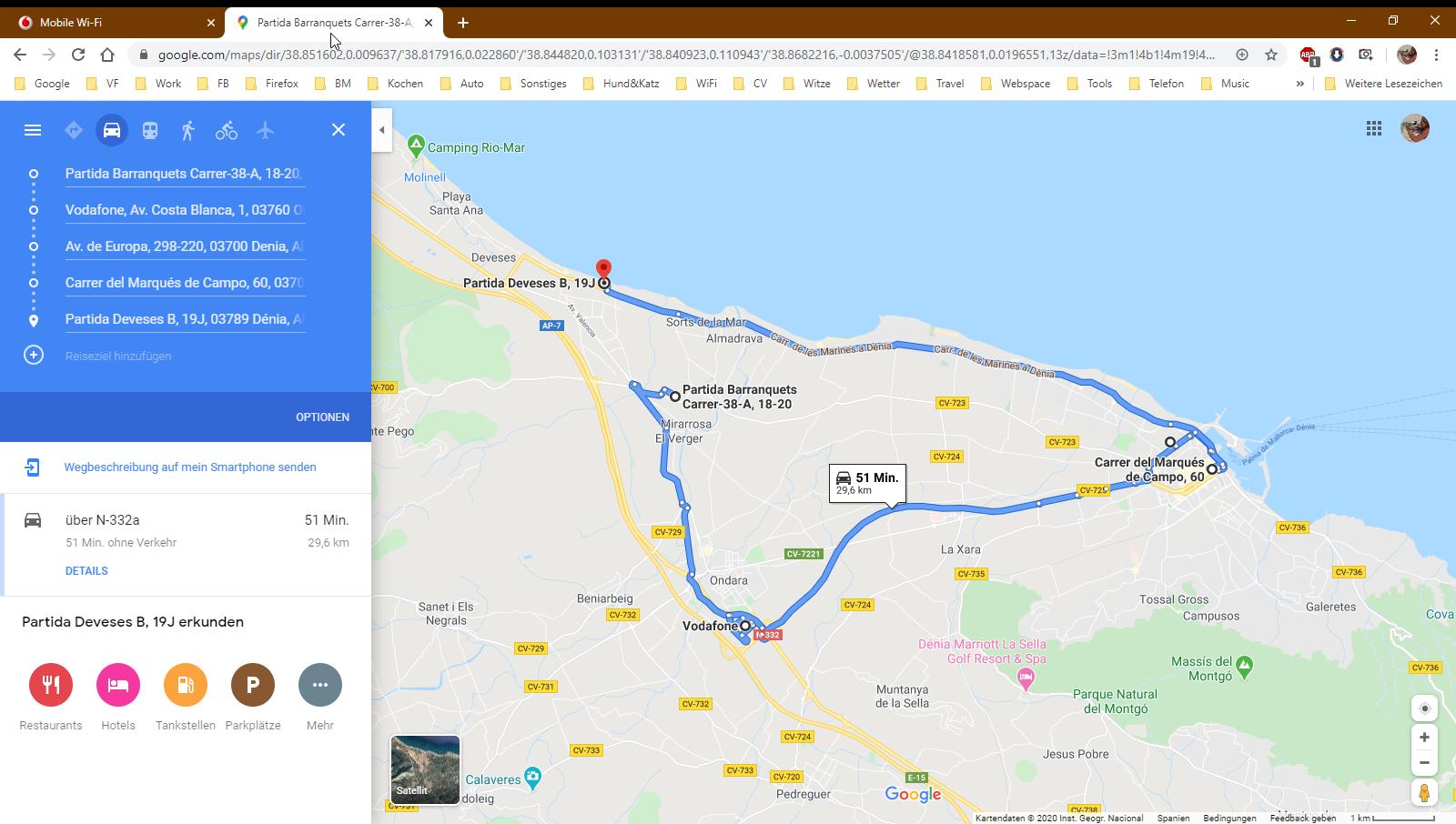Screen dimensions: 1456x824
Task: Open route DETAILS link
Action: click(x=86, y=571)
